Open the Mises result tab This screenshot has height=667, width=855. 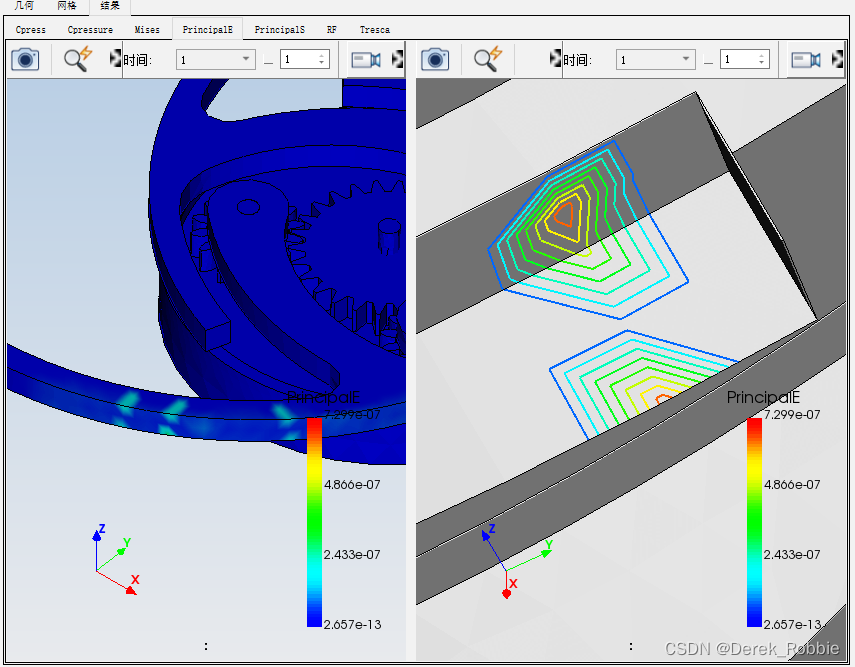coord(147,29)
